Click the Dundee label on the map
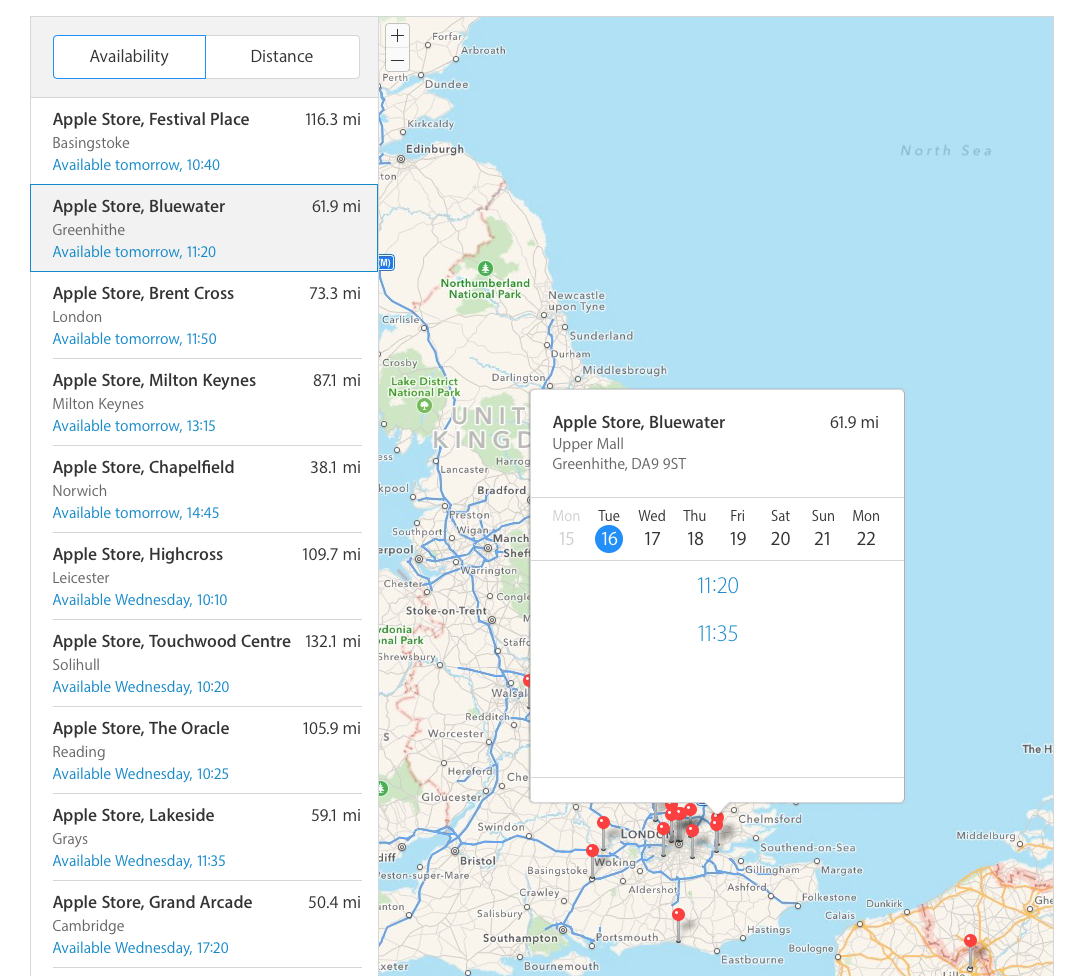This screenshot has height=976, width=1087. 446,84
